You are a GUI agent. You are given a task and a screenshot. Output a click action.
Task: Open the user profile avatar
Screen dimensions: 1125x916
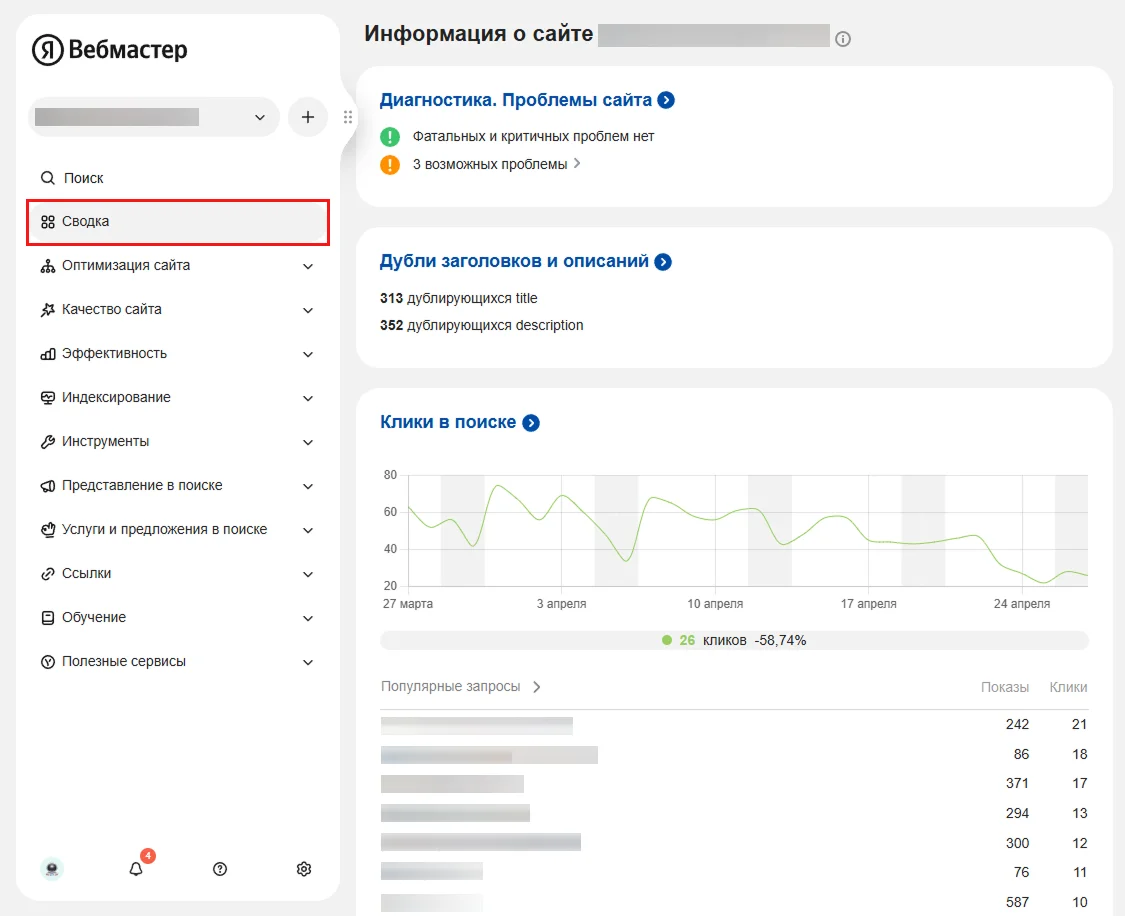pos(52,869)
